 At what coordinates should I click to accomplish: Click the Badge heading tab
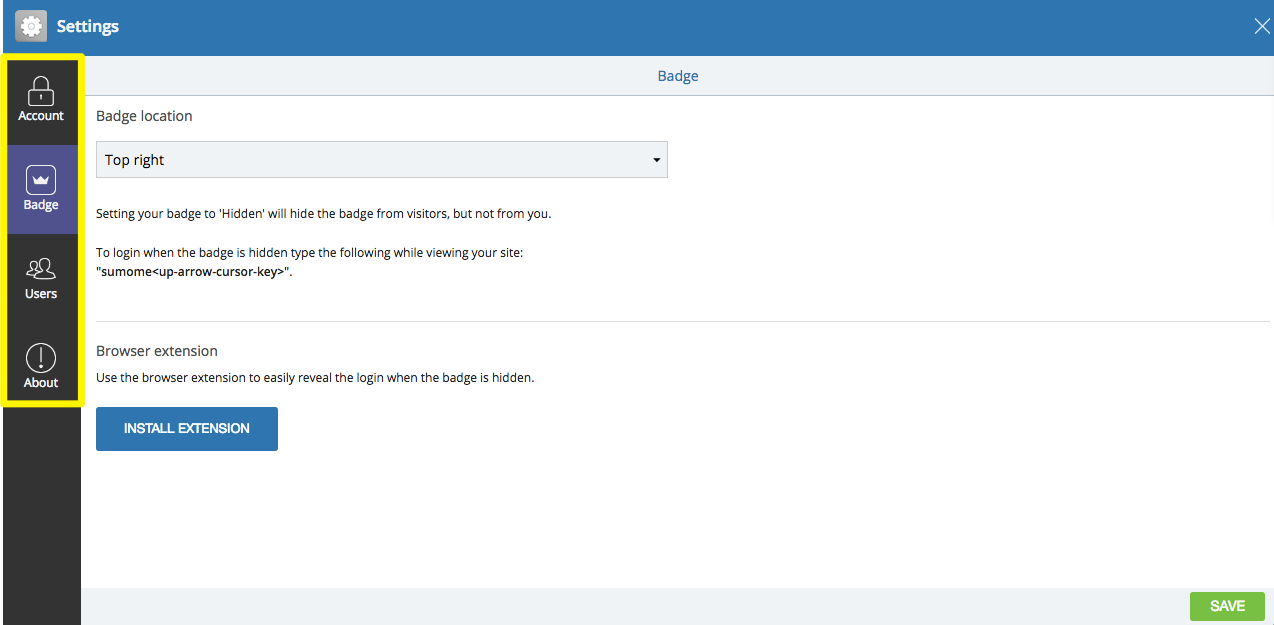tap(678, 76)
